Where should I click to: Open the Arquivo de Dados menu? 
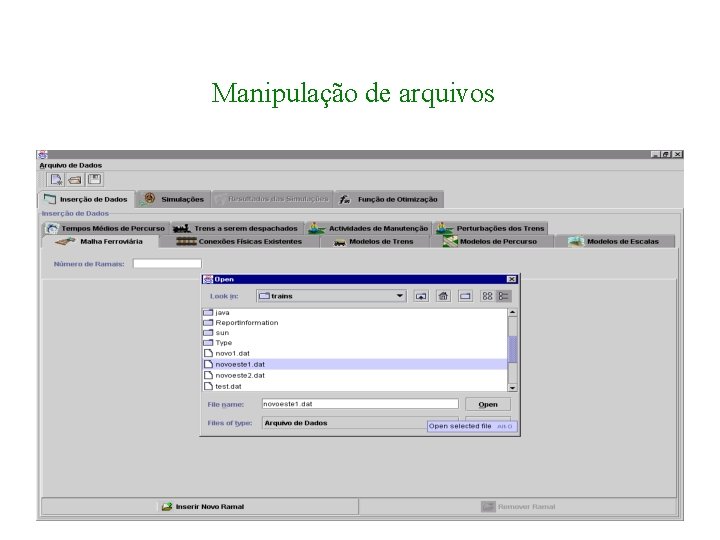tap(71, 165)
